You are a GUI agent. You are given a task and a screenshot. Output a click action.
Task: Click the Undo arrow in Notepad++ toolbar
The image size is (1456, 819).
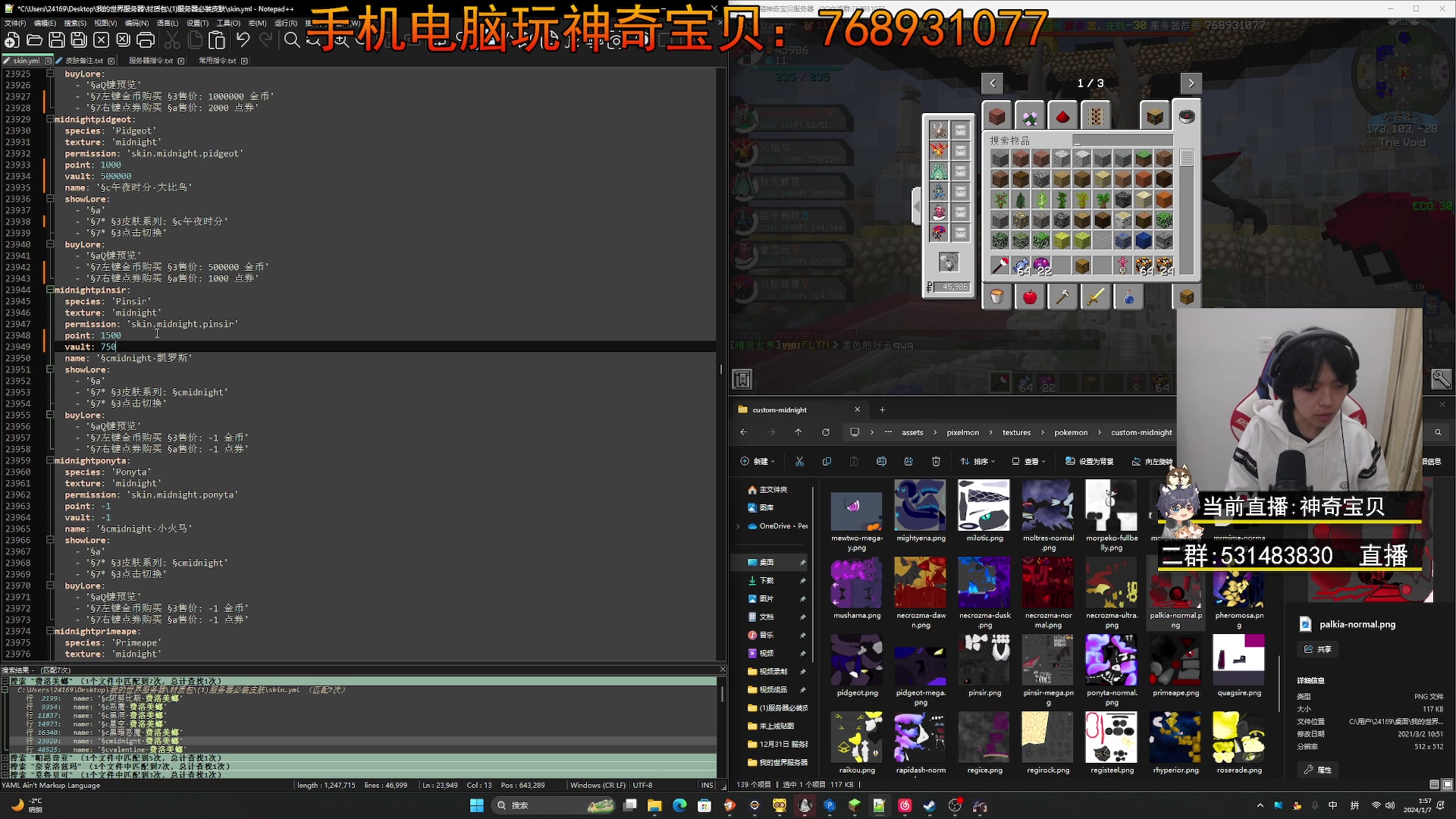[x=243, y=40]
